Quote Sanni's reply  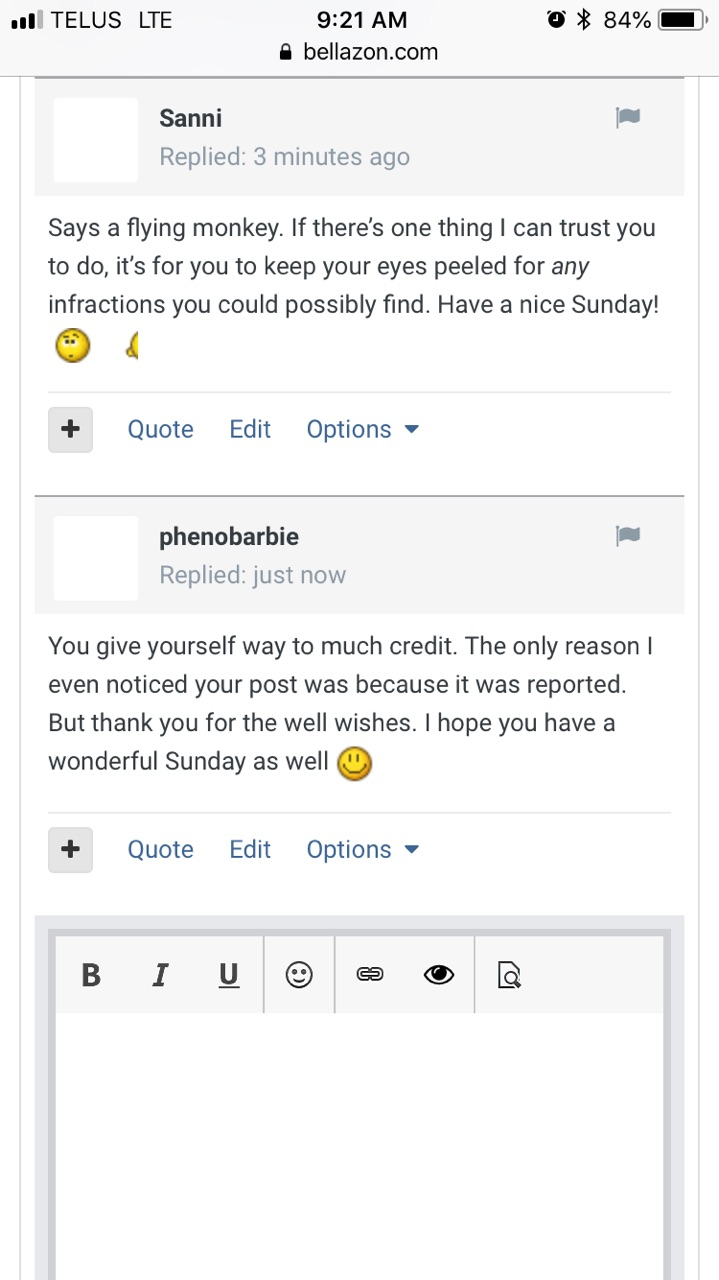tap(160, 430)
